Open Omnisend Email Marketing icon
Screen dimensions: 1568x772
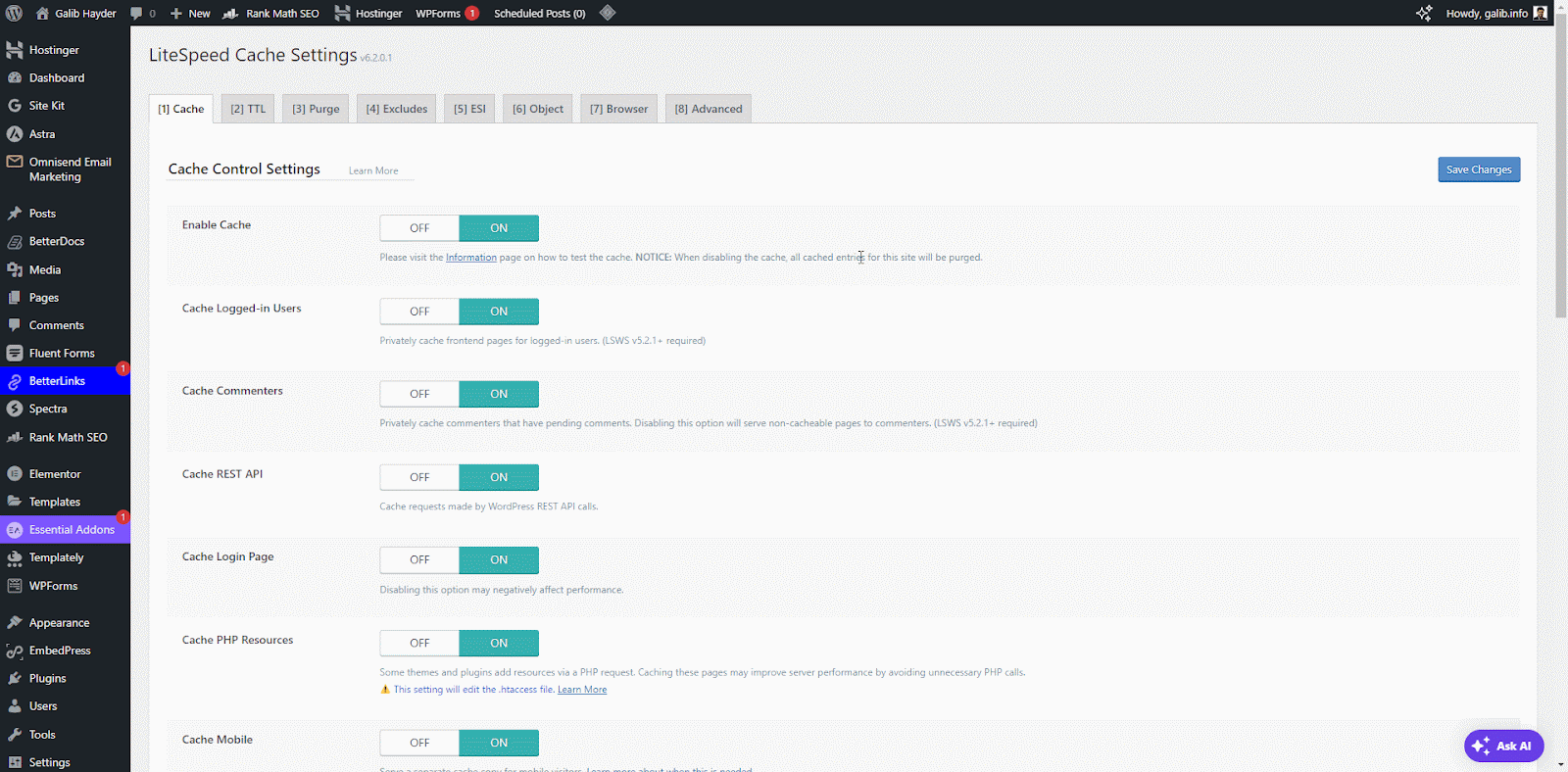tap(15, 162)
